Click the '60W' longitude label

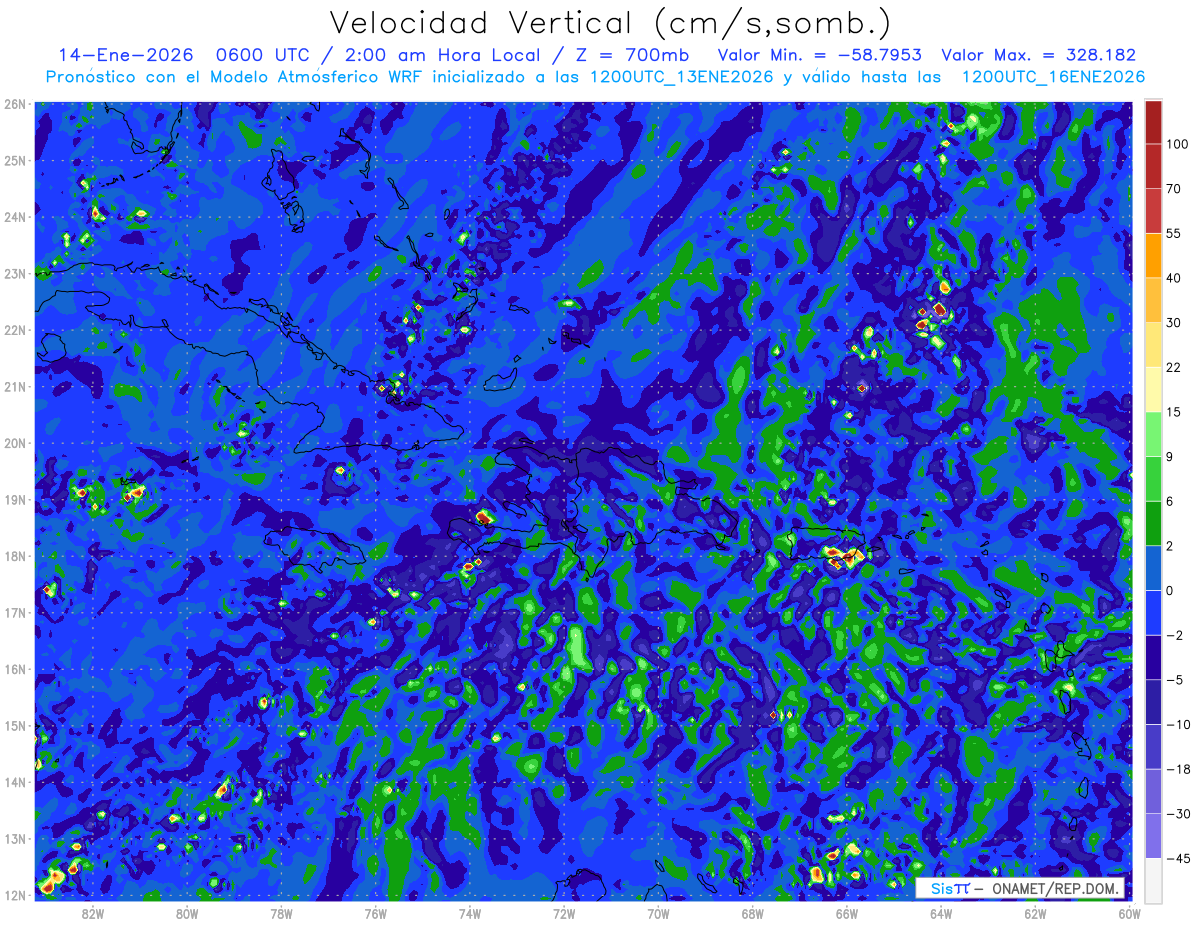(x=1129, y=913)
